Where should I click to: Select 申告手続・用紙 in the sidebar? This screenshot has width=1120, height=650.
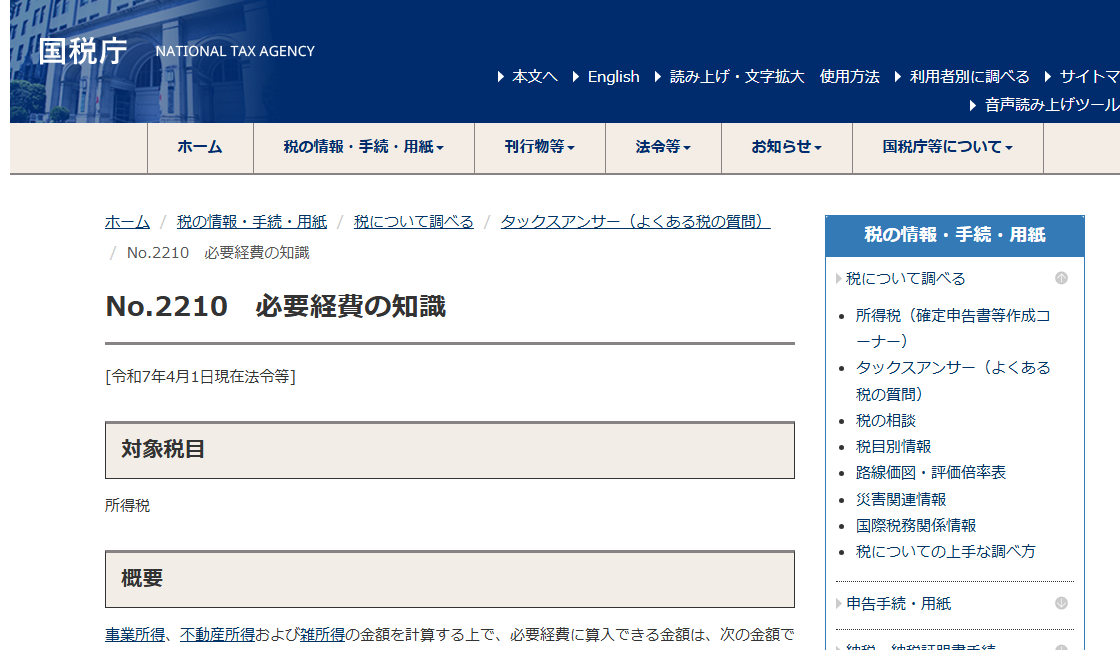tap(899, 604)
